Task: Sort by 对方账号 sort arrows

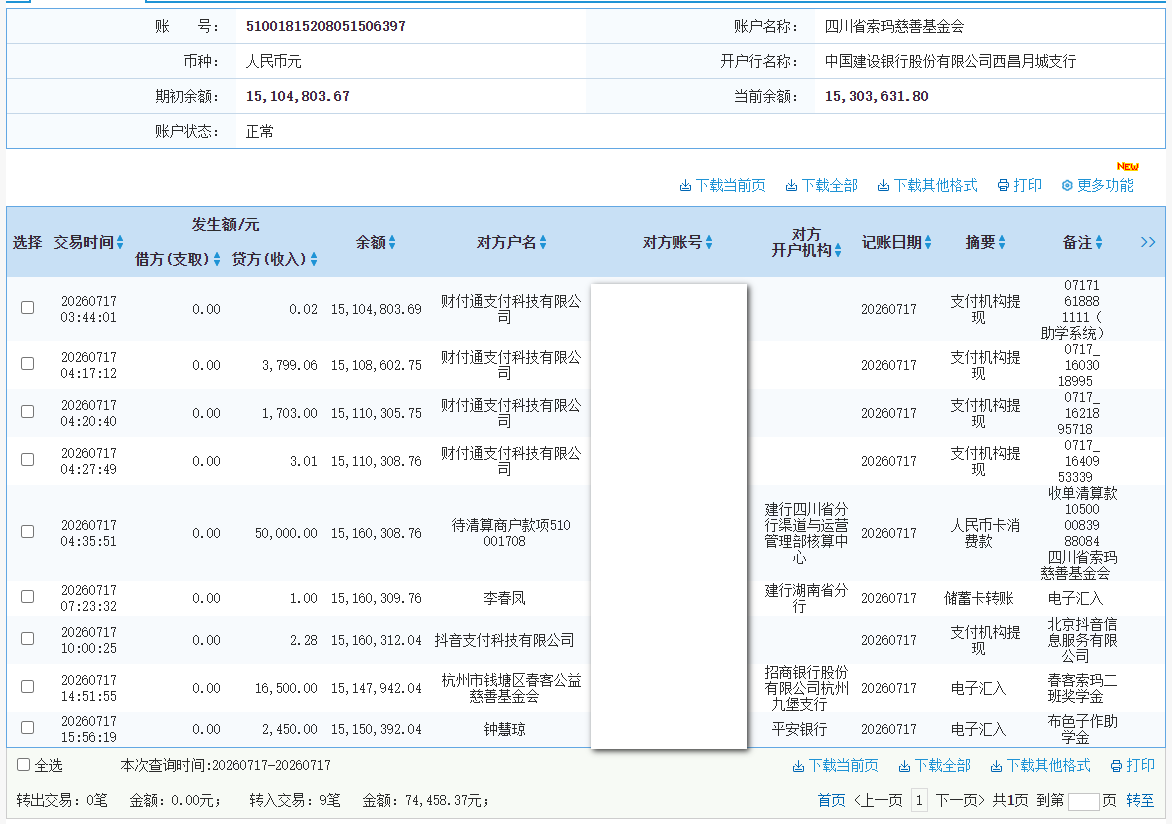Action: pyautogui.click(x=709, y=242)
